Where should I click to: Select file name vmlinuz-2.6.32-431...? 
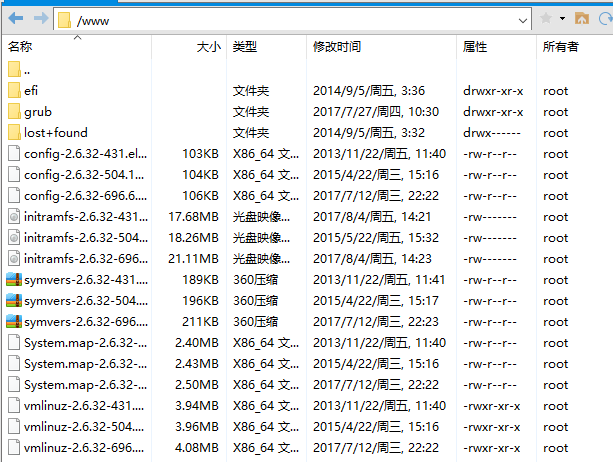click(84, 406)
